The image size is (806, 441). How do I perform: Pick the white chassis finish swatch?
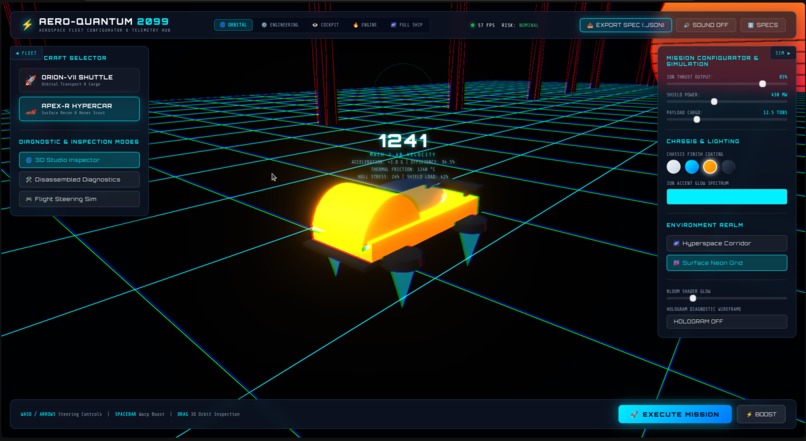tap(673, 167)
